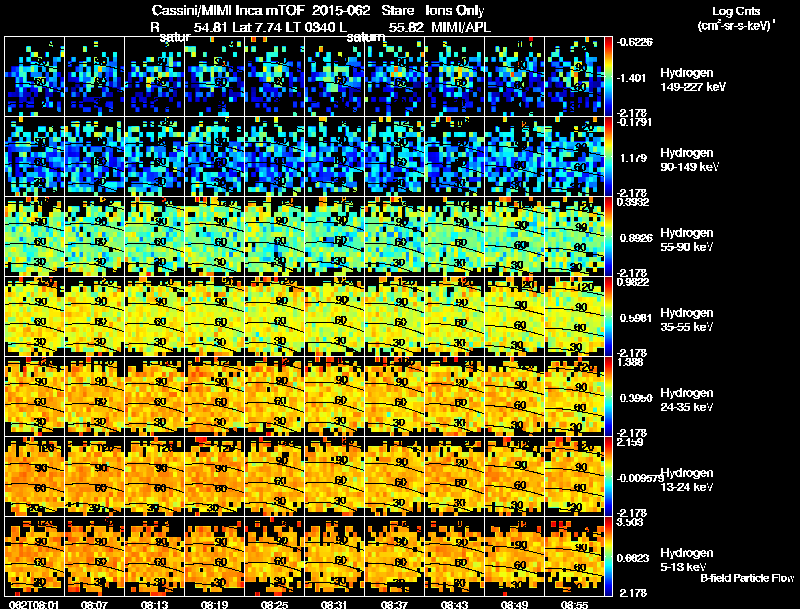800x609 pixels.
Task: Click the Hydrogen 55-90 keV row label
Action: click(x=686, y=240)
